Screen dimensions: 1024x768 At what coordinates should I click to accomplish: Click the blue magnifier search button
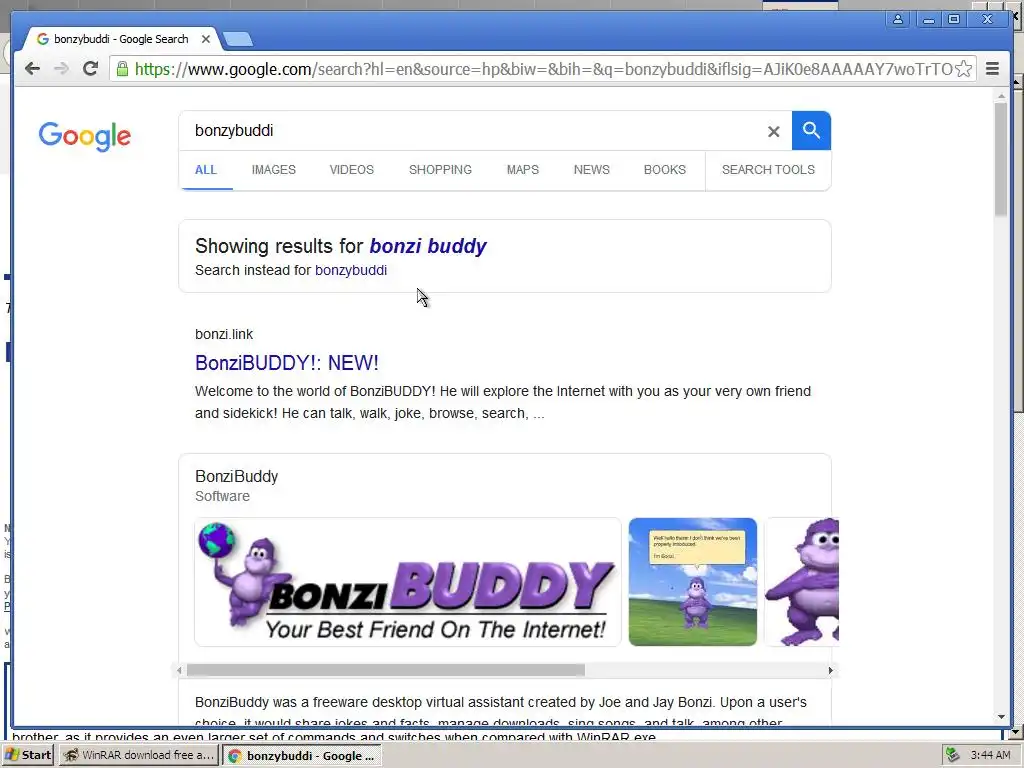[x=811, y=131]
